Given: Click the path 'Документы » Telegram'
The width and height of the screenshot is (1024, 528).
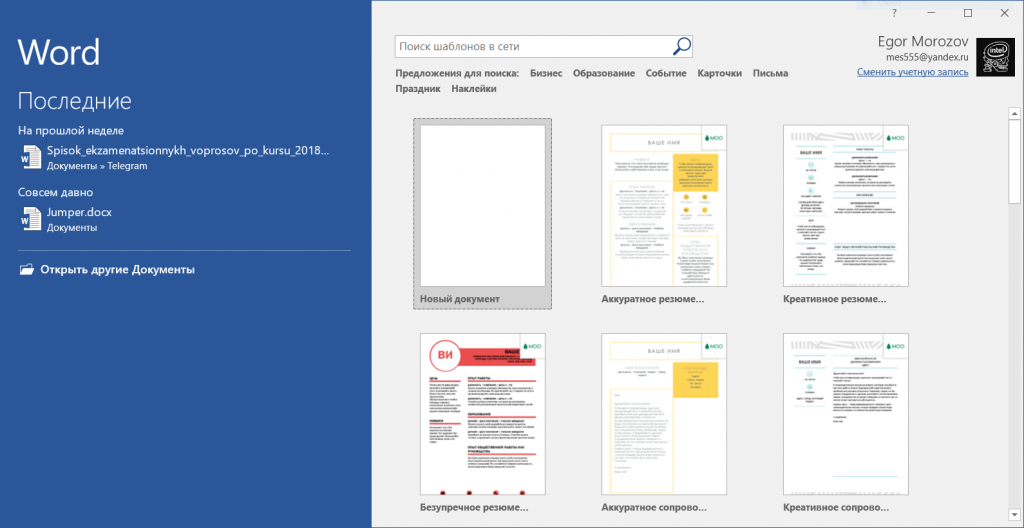Looking at the screenshot, I should click(97, 166).
